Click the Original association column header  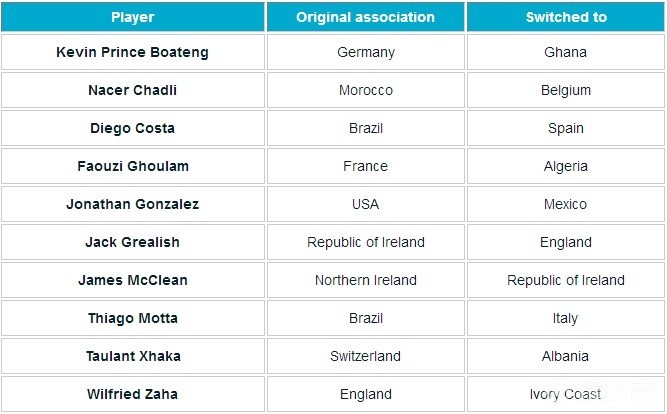pos(365,17)
